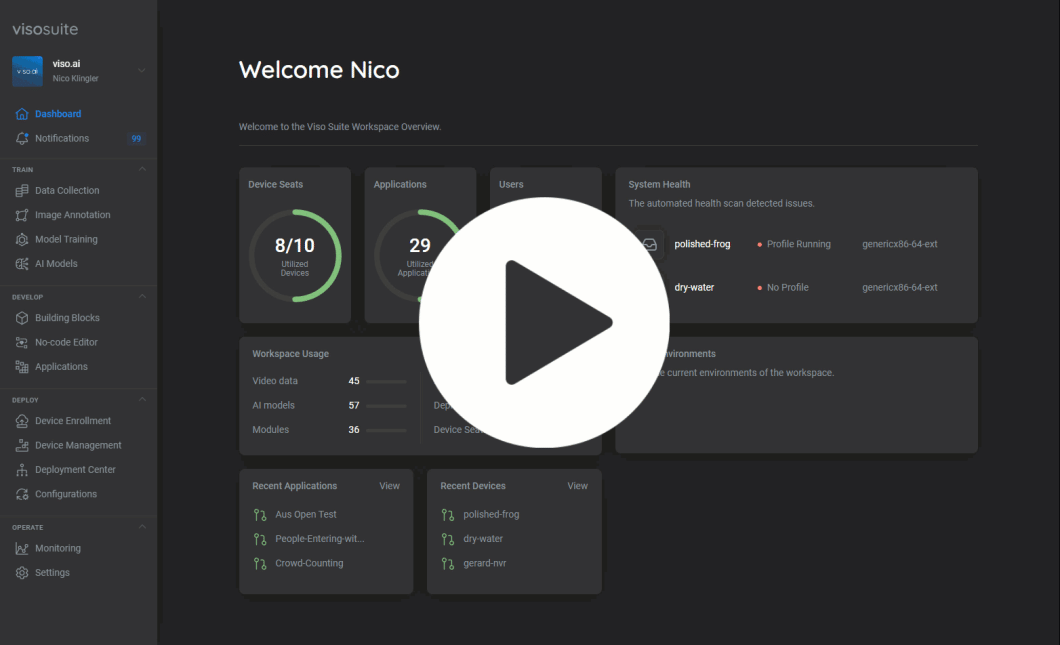Open dry-water in System Health
This screenshot has height=645, width=1060.
[x=694, y=287]
